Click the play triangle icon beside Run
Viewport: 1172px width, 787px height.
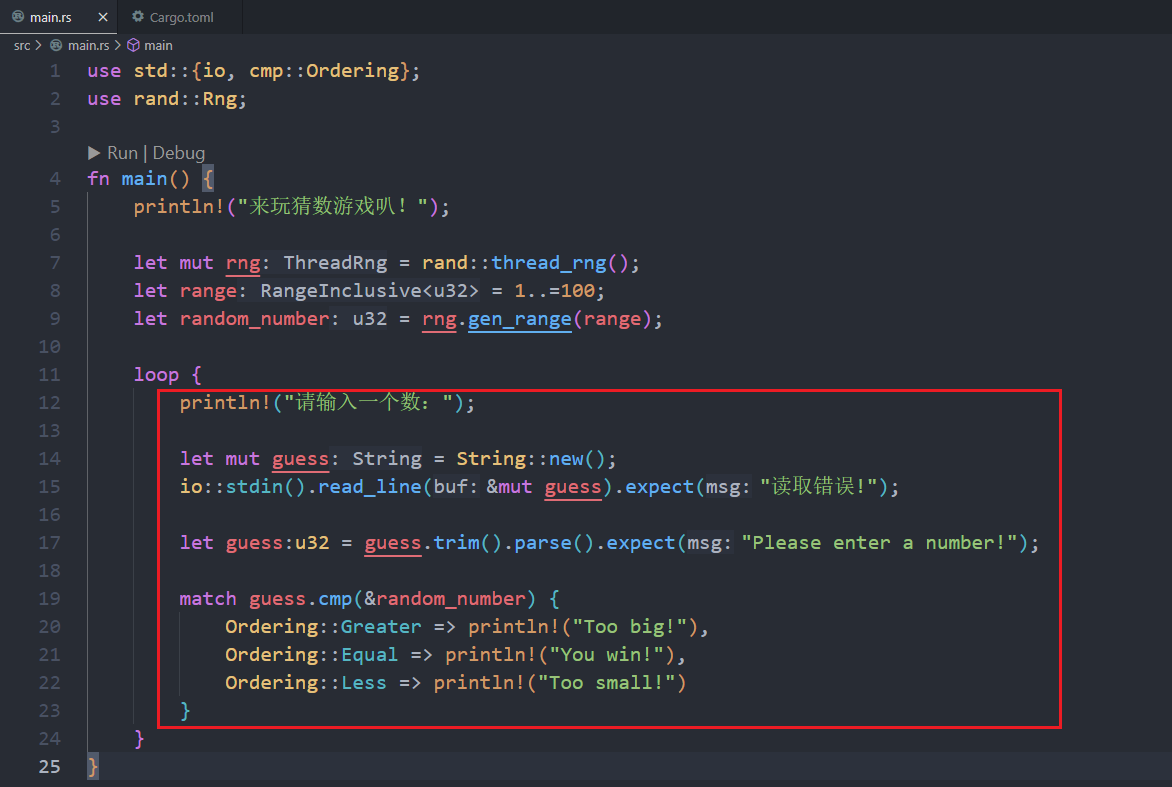tap(95, 152)
